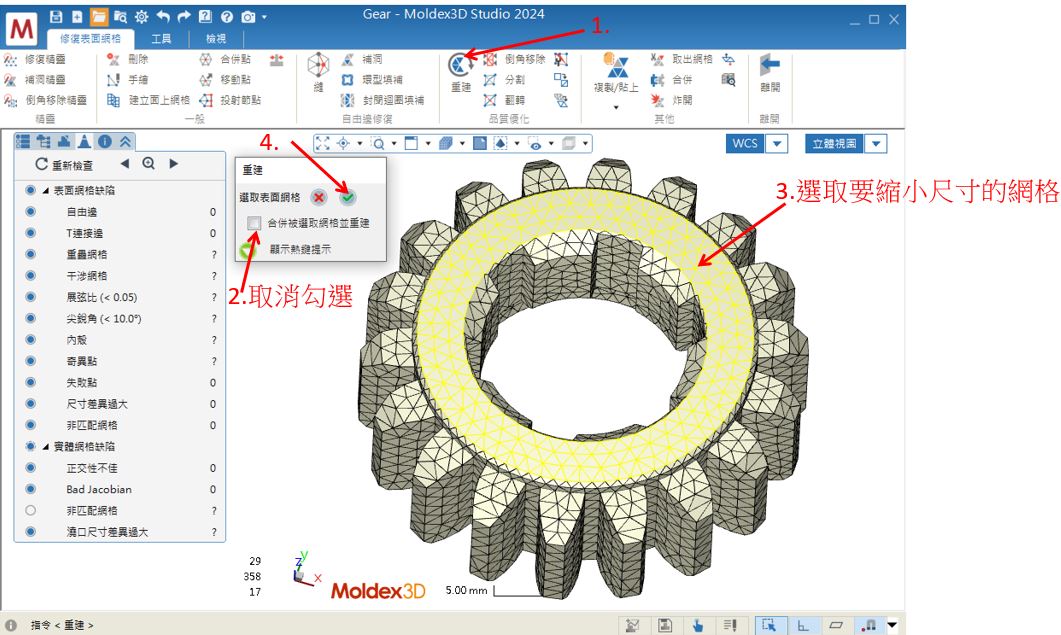This screenshot has width=1061, height=635.
Task: Open the settings gear in title bar
Action: pos(141,17)
